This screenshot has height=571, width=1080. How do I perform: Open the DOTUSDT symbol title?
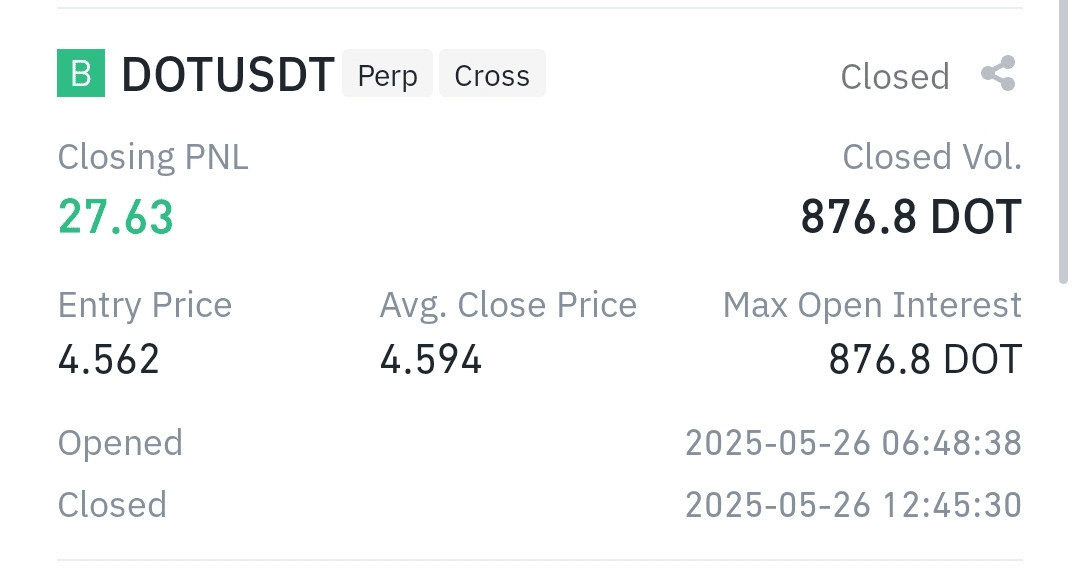tap(227, 76)
